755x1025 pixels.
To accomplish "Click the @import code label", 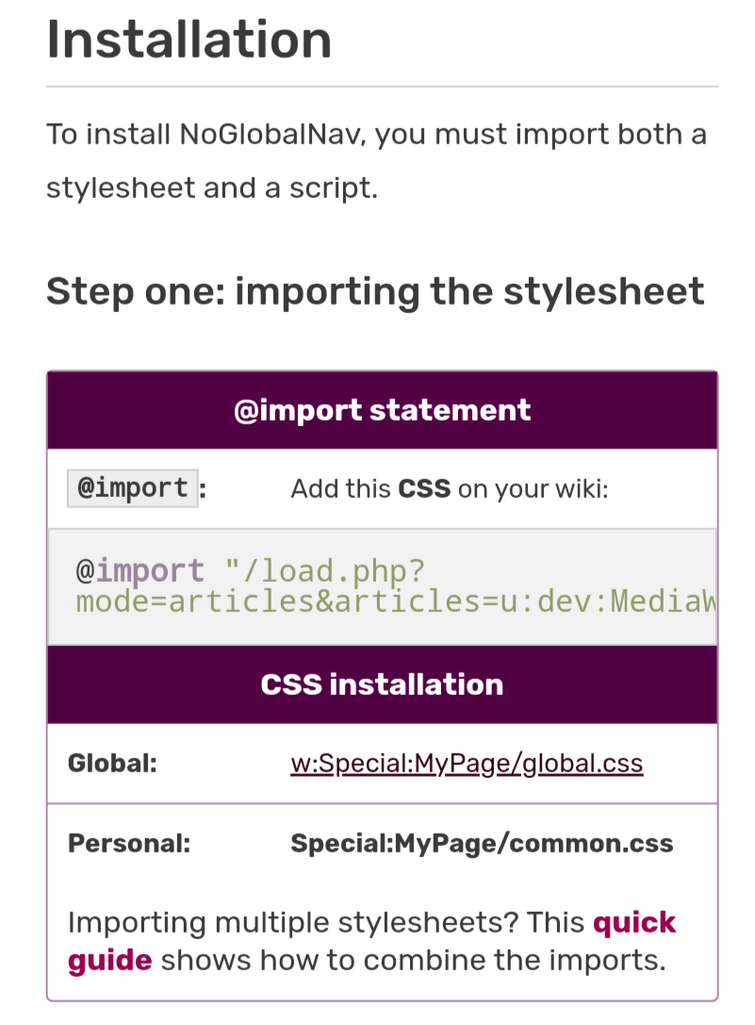I will click(133, 488).
